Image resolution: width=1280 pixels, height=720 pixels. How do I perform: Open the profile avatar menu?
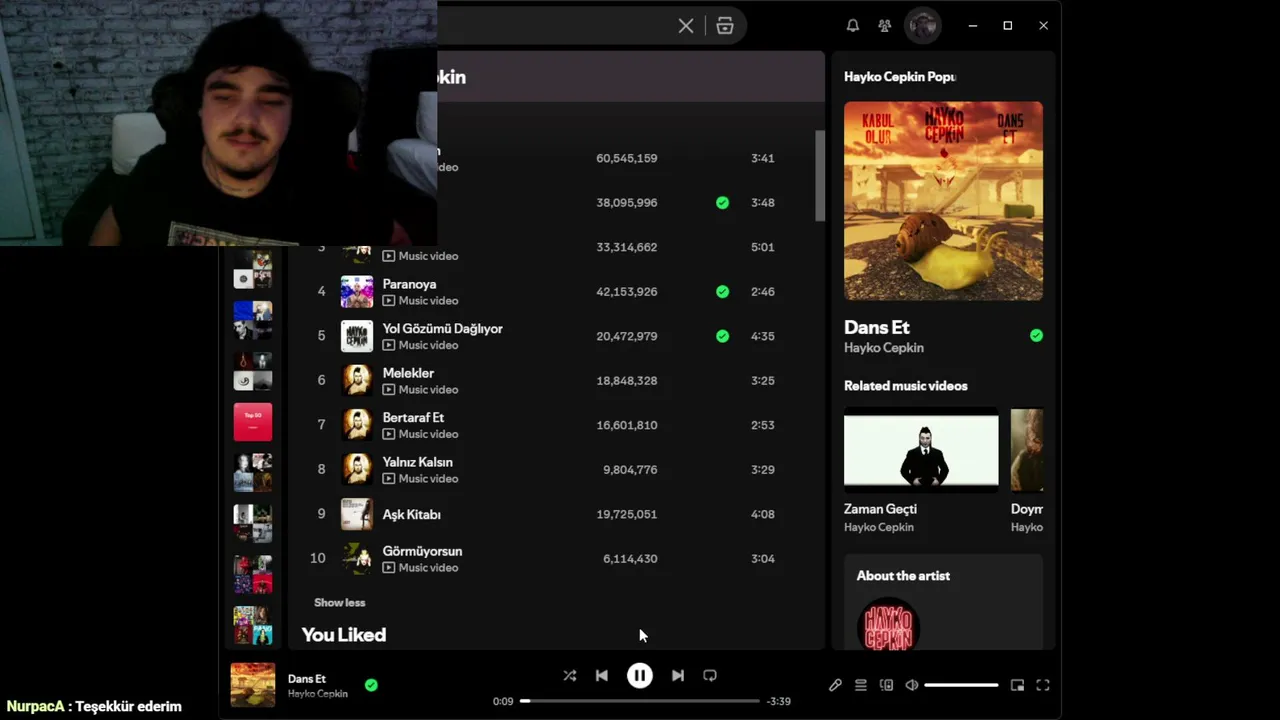click(x=923, y=25)
